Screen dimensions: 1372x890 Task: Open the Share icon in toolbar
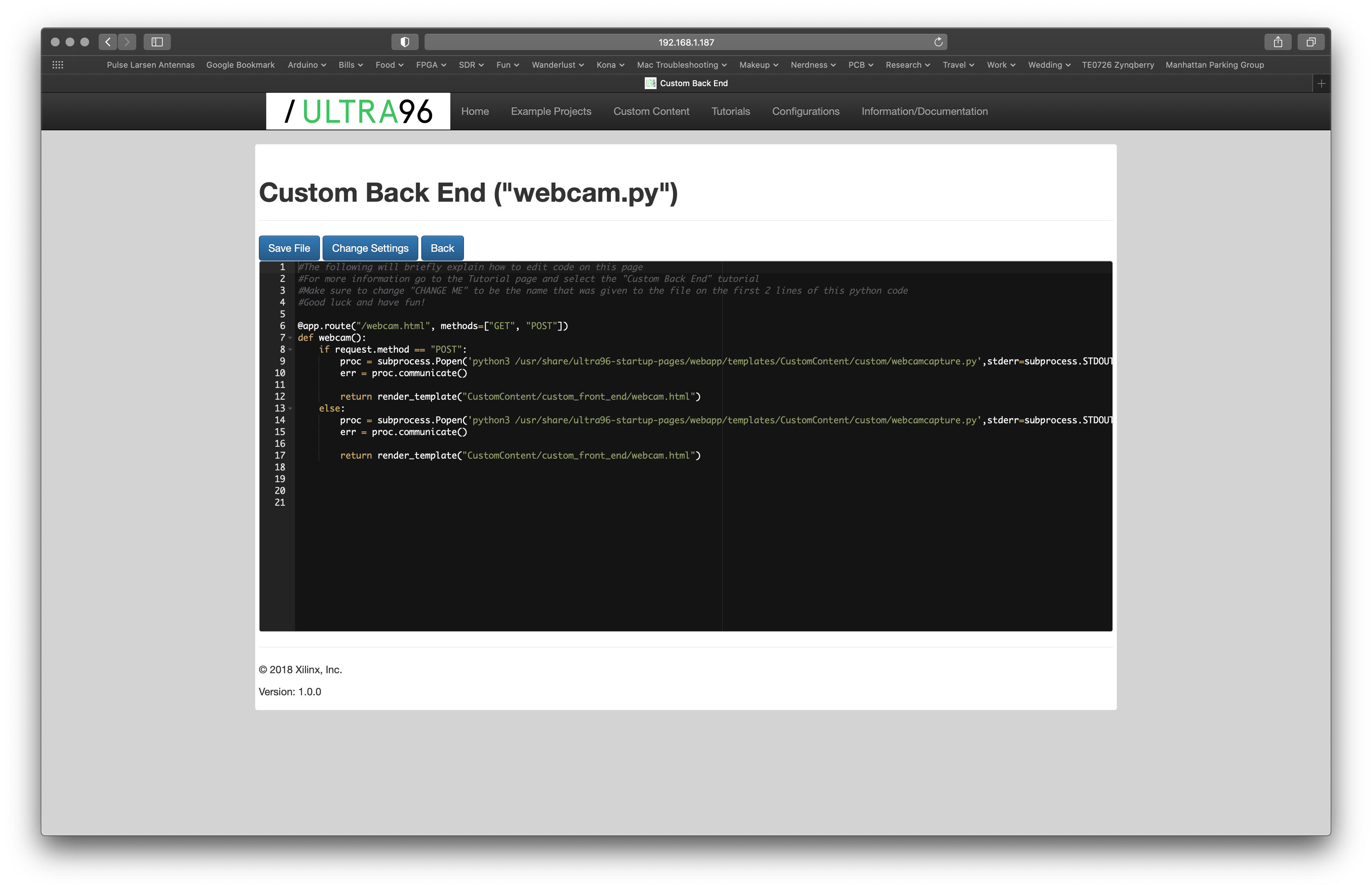tap(1278, 42)
